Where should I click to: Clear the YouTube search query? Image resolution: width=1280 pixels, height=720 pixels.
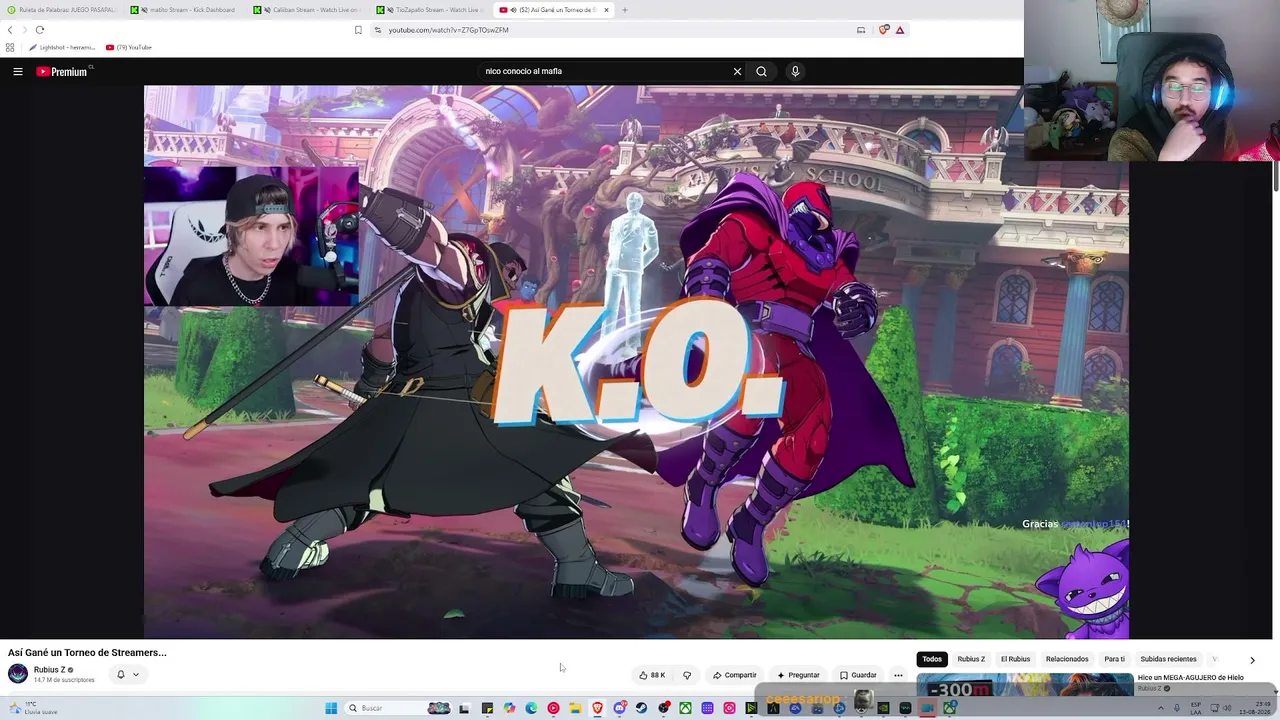point(737,71)
